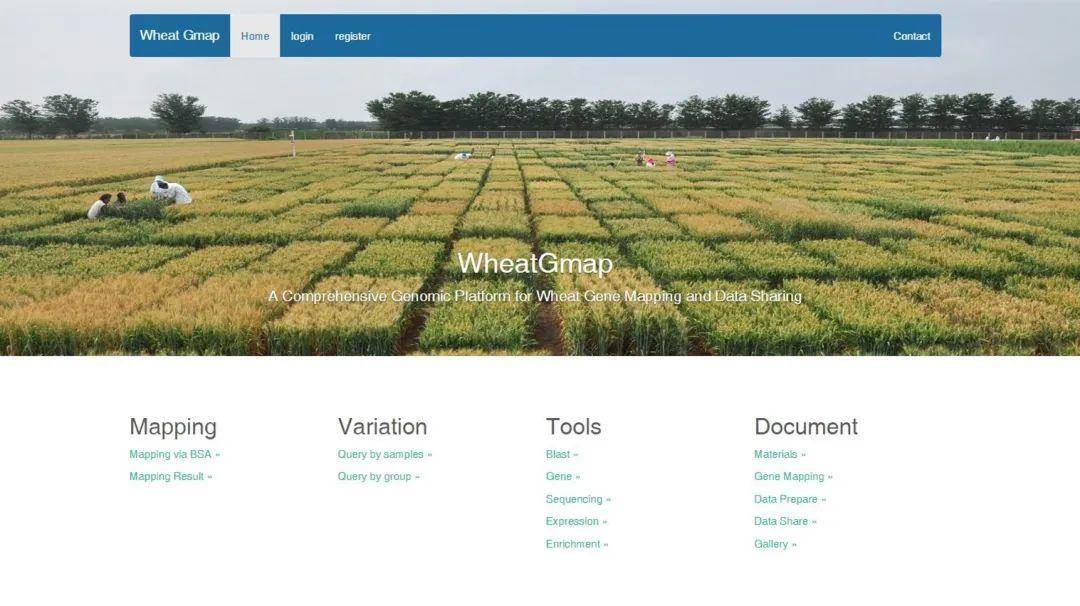Open the Enrichment tool link
The height and width of the screenshot is (606, 1080).
(576, 544)
